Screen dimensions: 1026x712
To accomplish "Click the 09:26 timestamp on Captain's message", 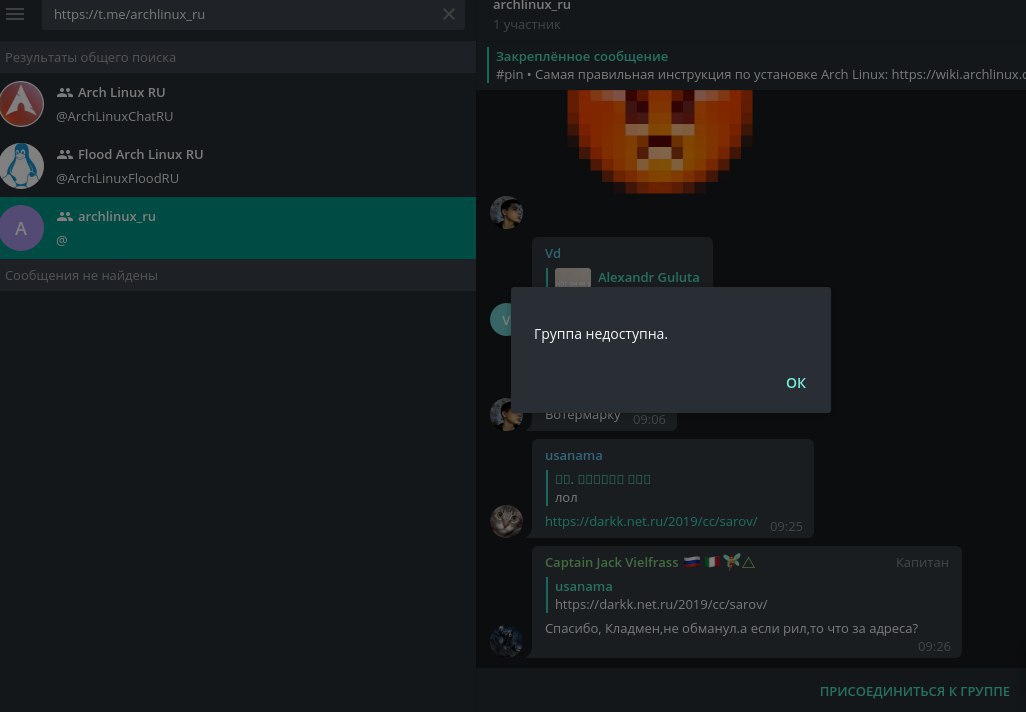I will click(934, 647).
